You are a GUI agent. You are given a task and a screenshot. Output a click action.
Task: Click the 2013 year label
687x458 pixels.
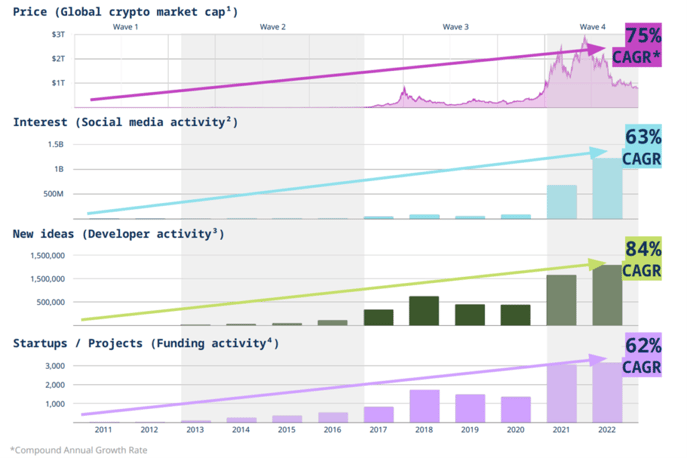(x=195, y=430)
